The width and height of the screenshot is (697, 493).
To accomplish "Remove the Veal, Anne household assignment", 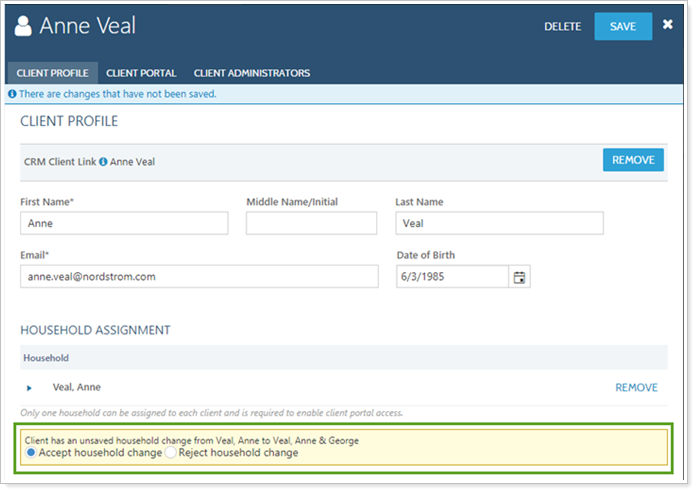I will click(x=636, y=388).
